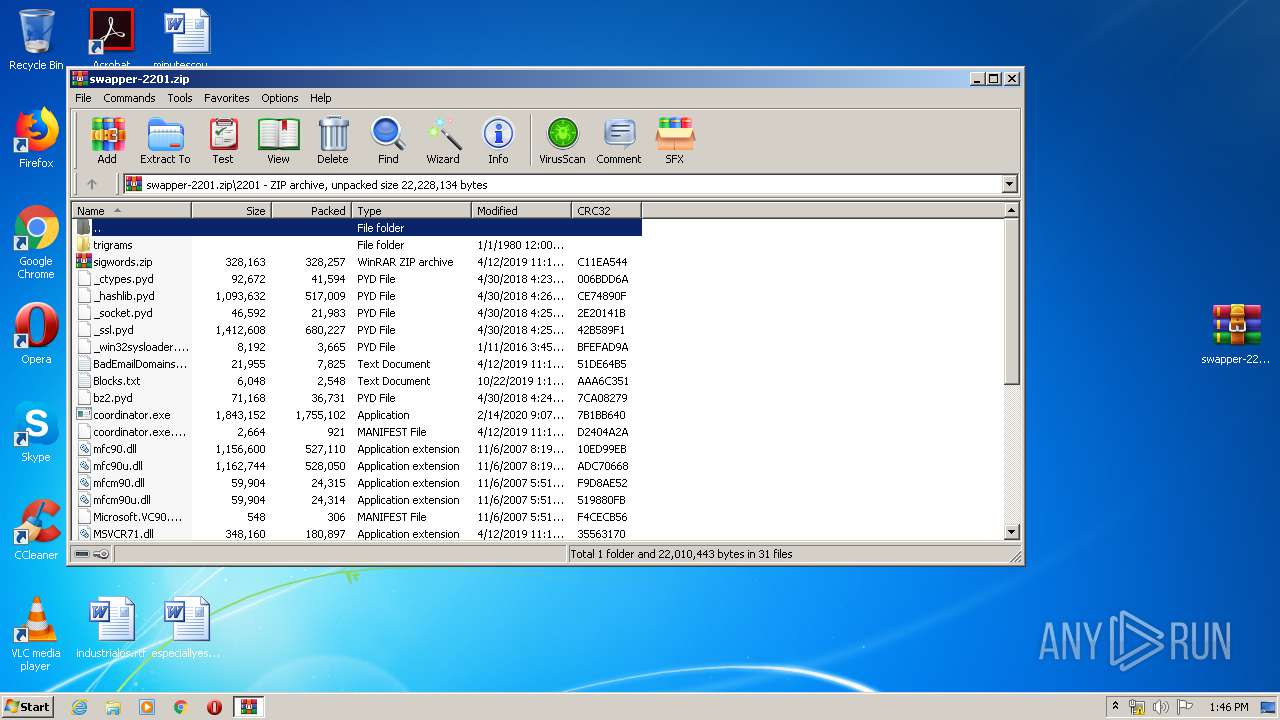Sort the list by Name column
This screenshot has width=1280, height=720.
tap(131, 210)
